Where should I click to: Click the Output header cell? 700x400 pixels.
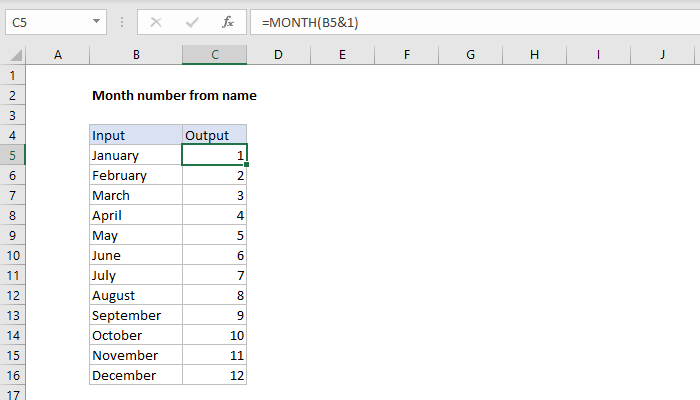pos(214,135)
